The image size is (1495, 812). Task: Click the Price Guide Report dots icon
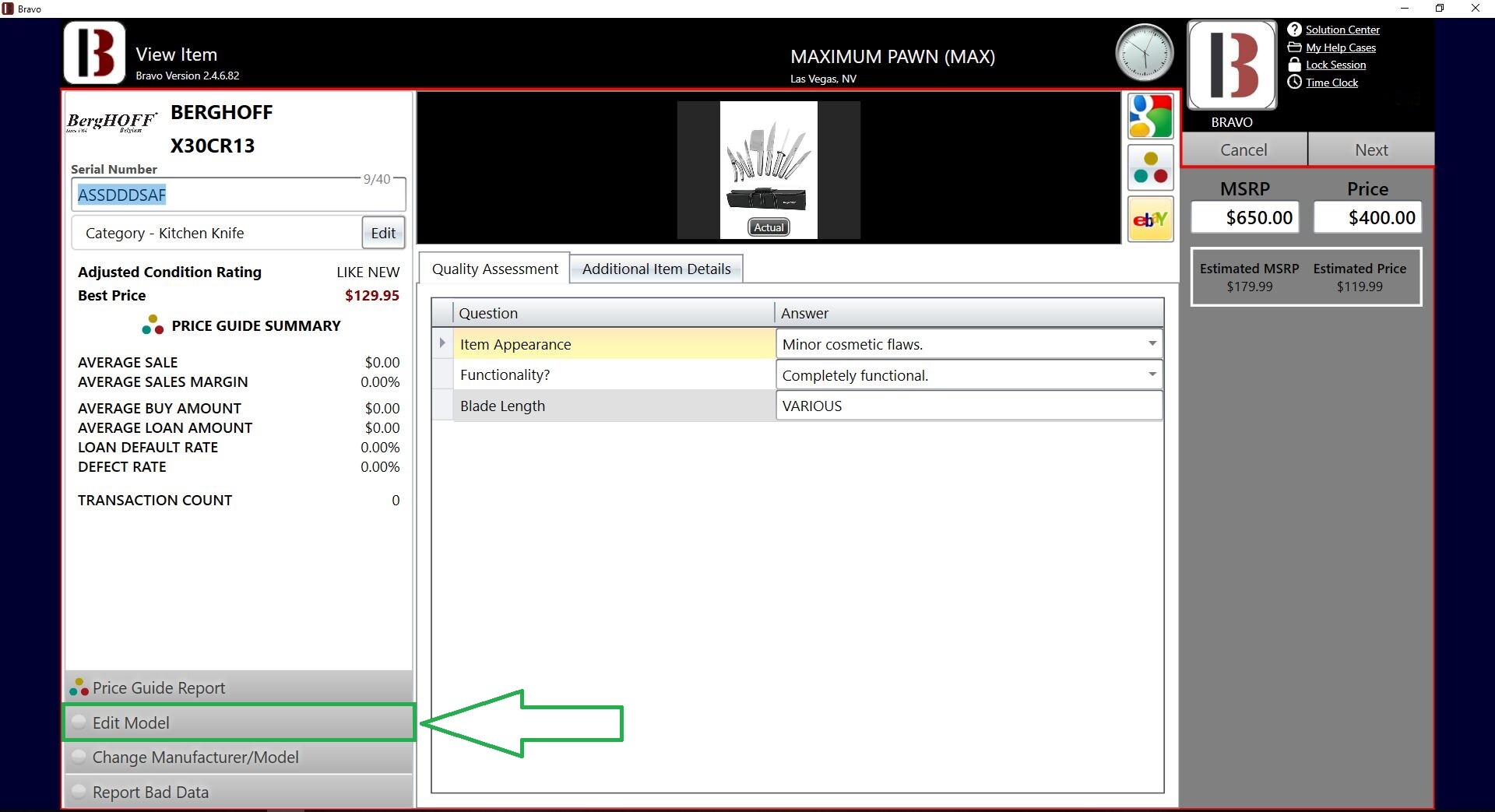[79, 687]
